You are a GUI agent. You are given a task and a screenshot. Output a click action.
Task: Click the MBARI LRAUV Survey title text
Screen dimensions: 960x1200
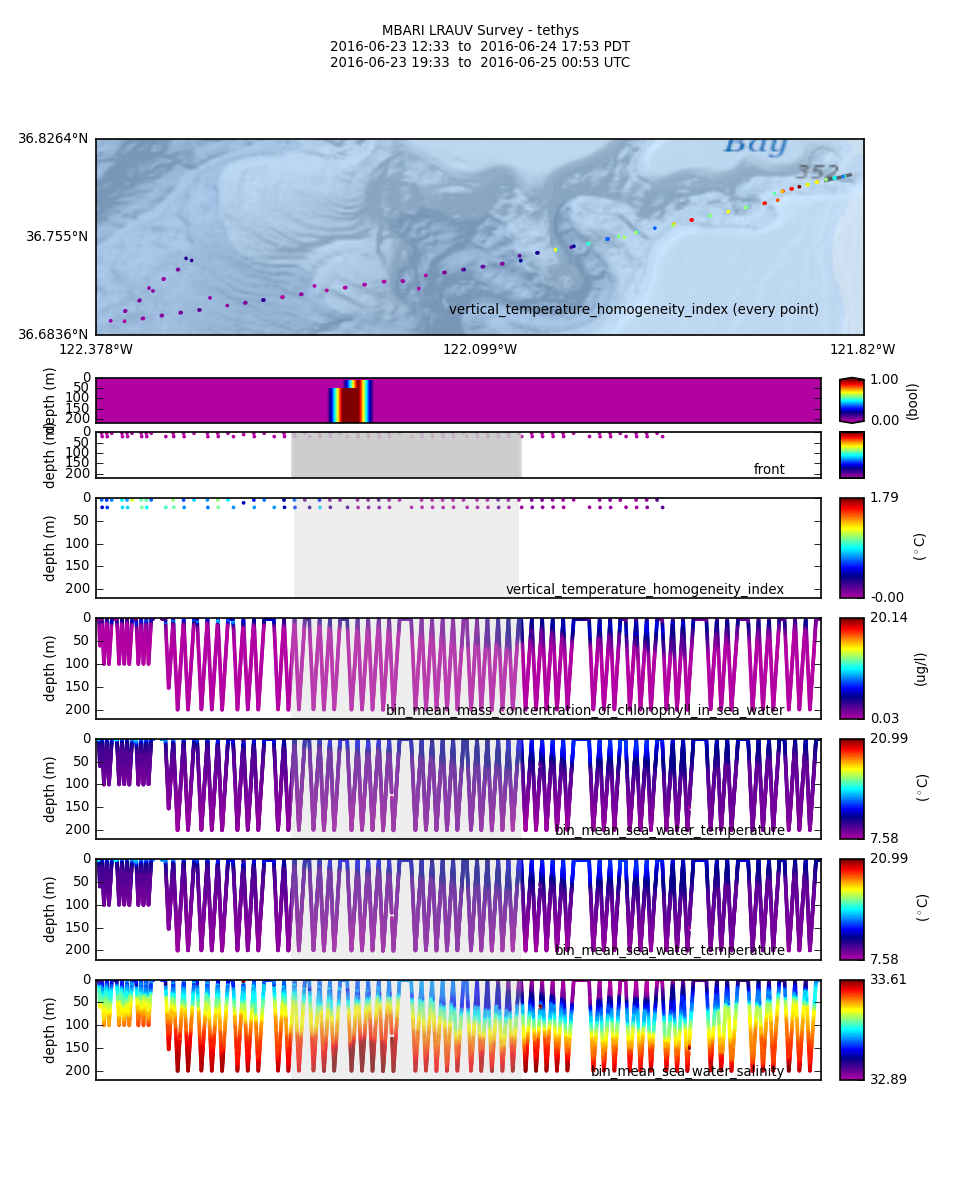tap(480, 31)
